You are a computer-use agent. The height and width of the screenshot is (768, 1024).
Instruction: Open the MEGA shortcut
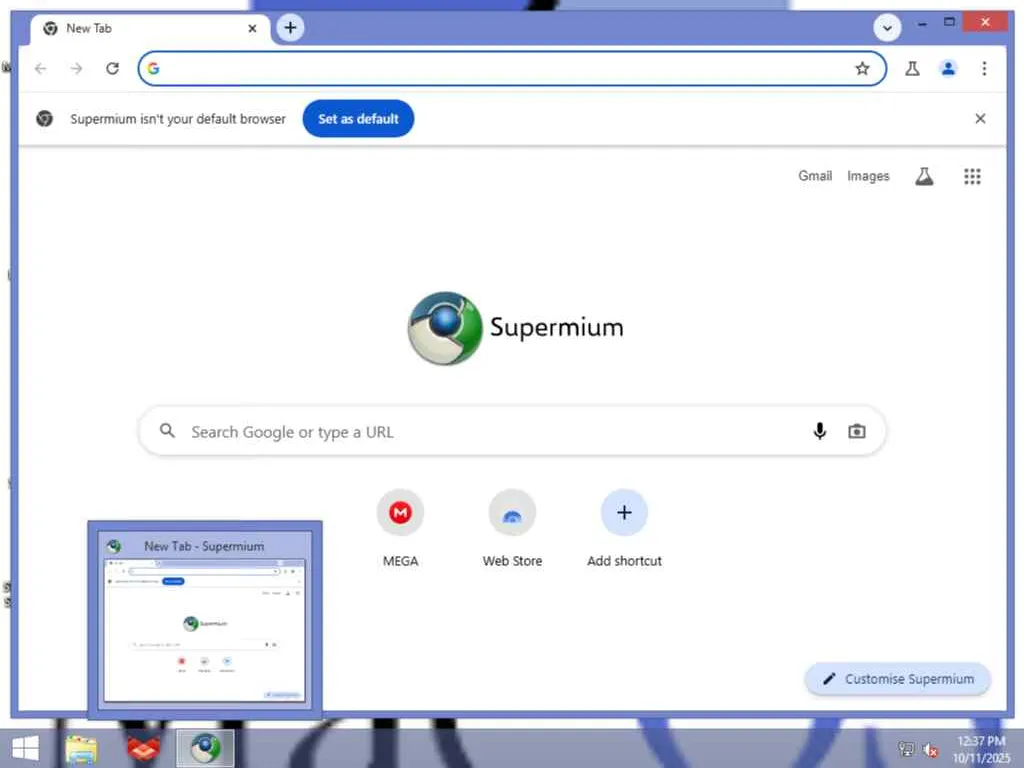(x=400, y=528)
